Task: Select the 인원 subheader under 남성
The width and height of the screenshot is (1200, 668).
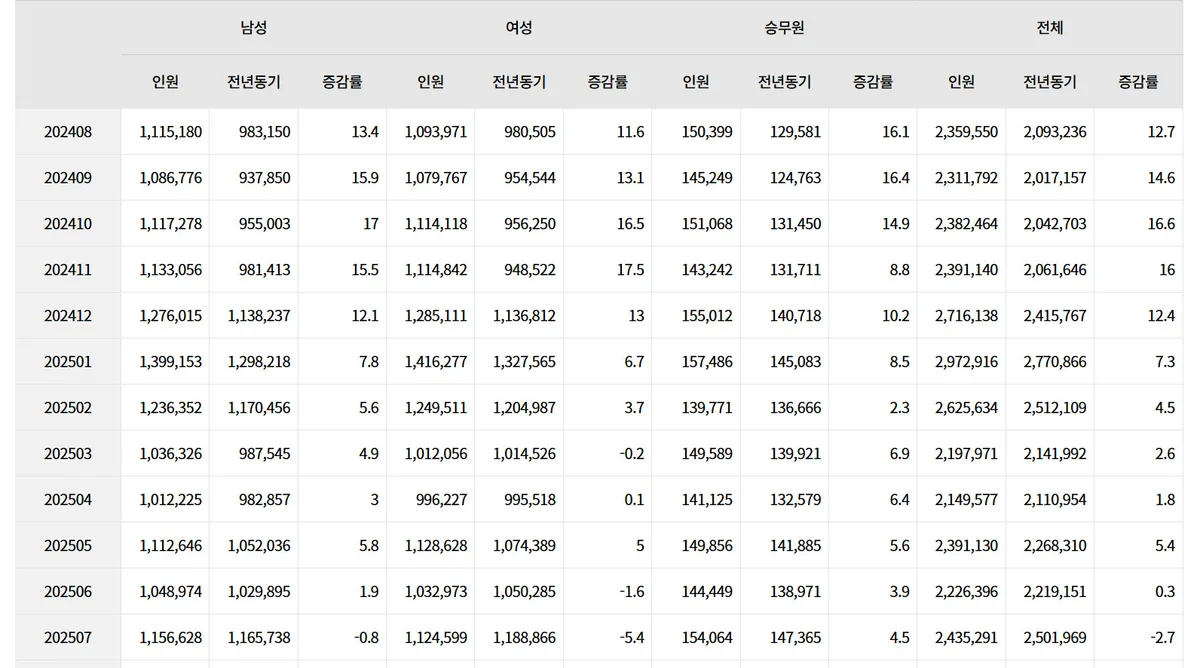Action: [166, 82]
